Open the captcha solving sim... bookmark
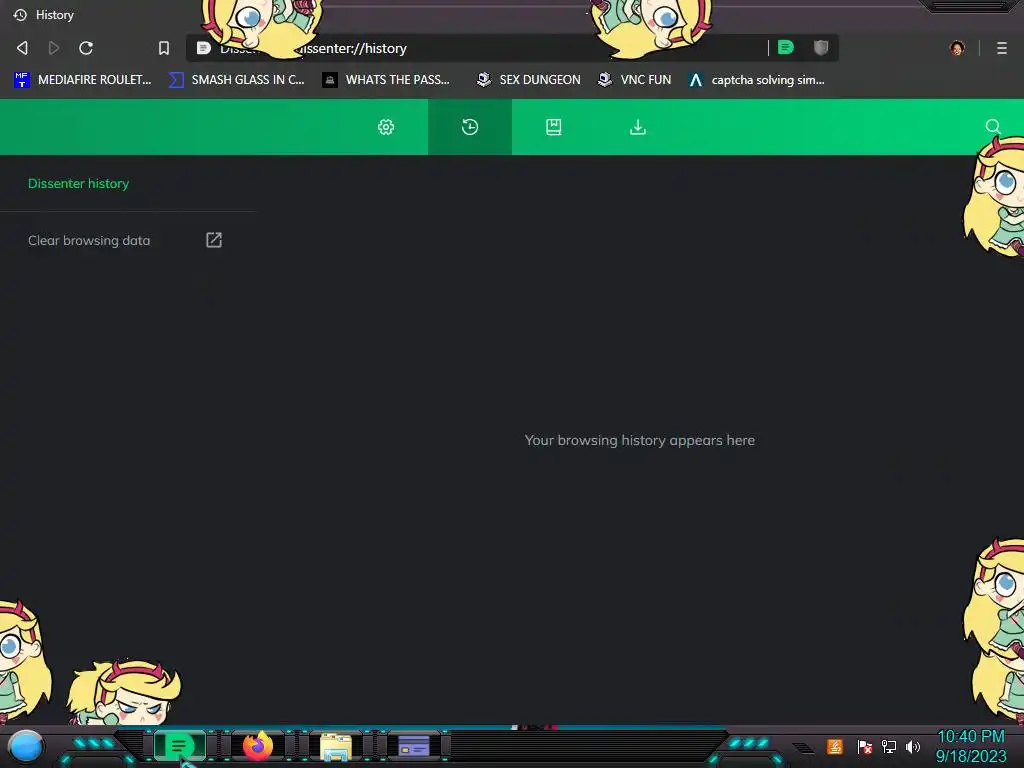 [757, 80]
